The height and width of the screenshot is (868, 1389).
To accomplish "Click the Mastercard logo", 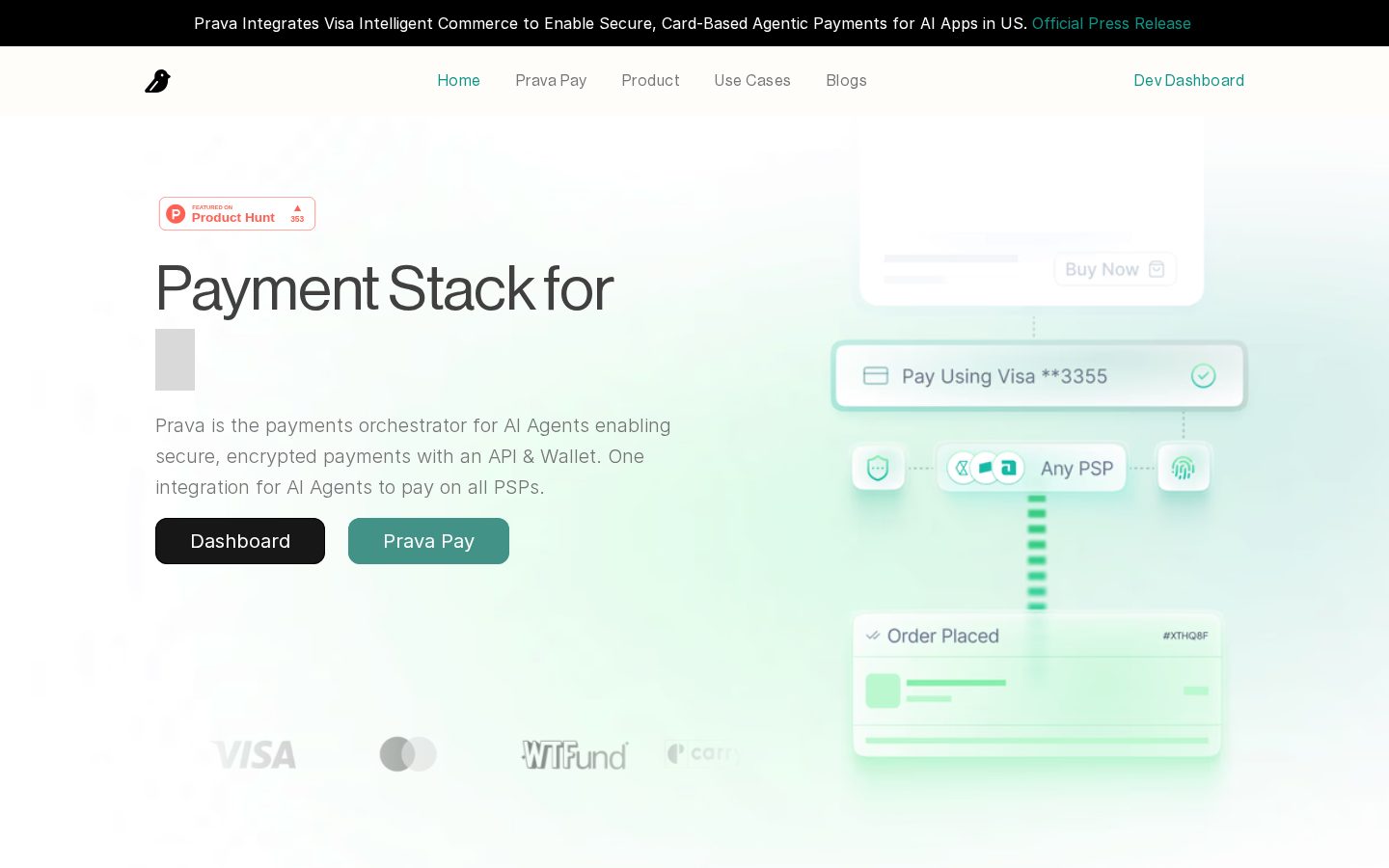I will [x=408, y=754].
